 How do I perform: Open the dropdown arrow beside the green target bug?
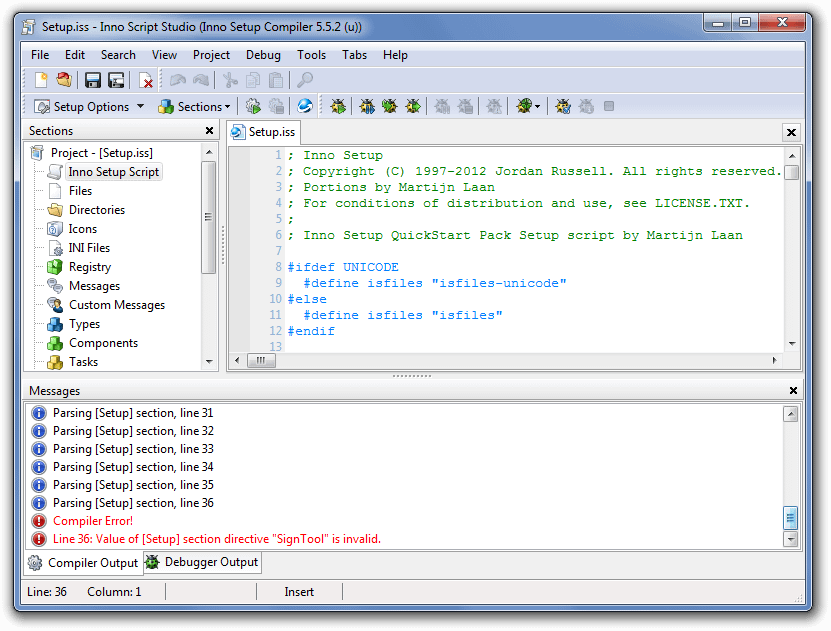(x=538, y=107)
